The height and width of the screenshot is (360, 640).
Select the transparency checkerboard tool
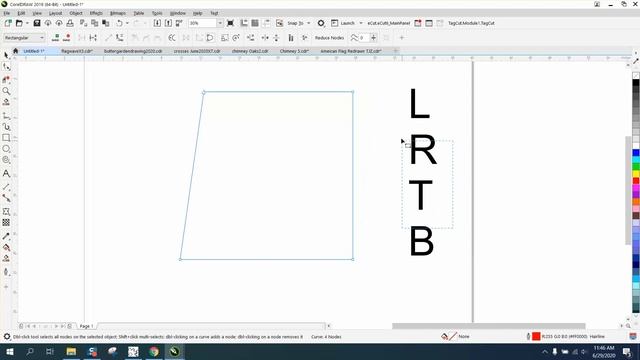tap(6, 222)
